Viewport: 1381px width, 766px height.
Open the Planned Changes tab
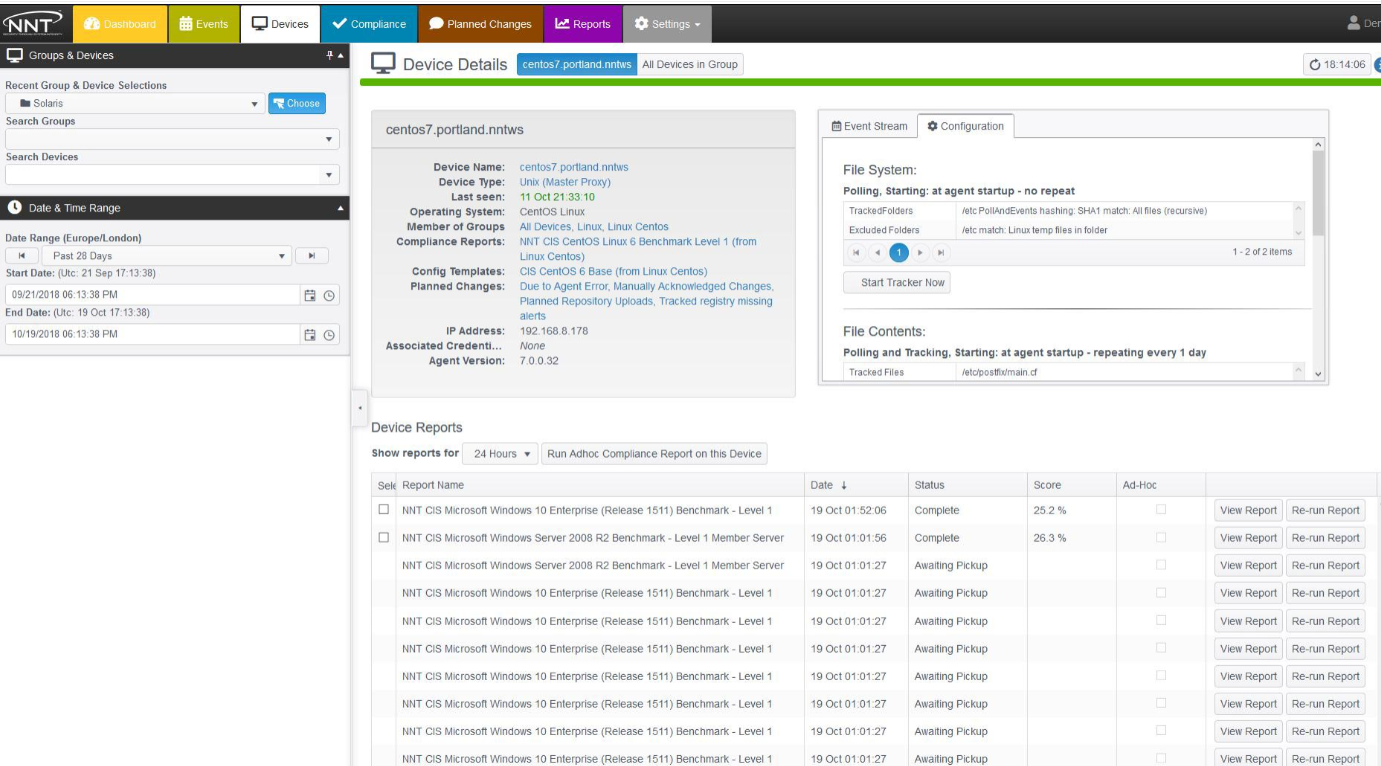click(x=481, y=24)
